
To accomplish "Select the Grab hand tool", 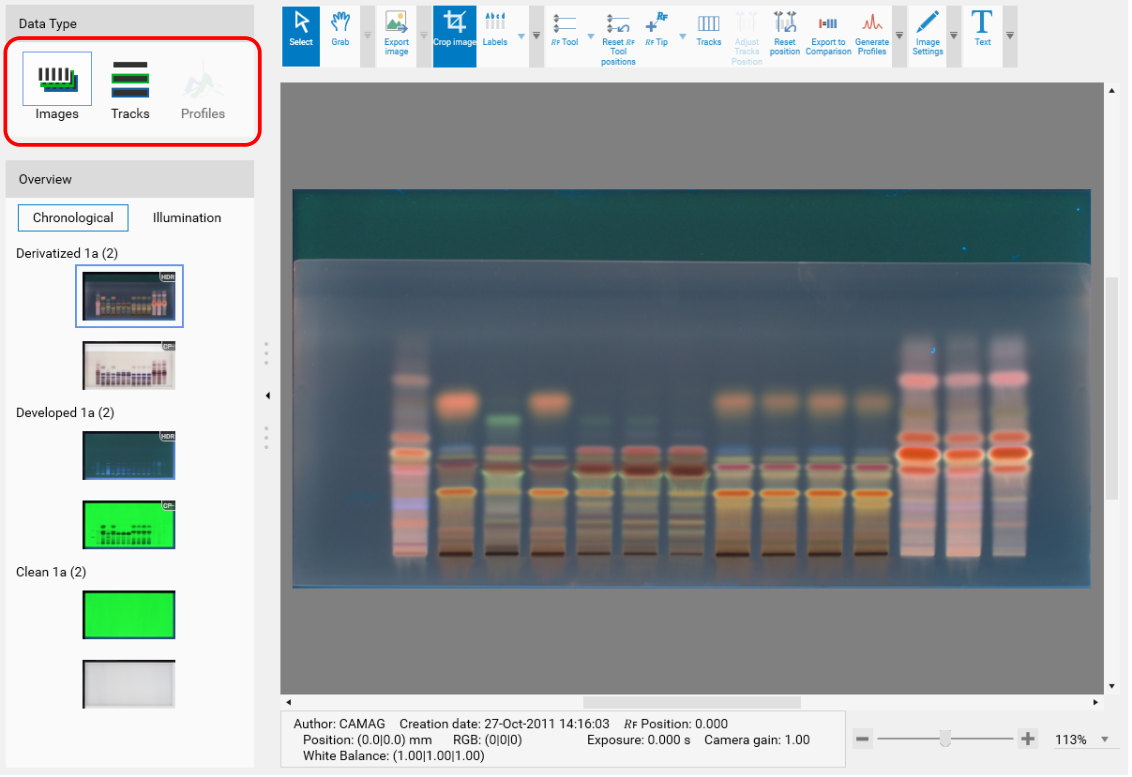I will tap(340, 30).
